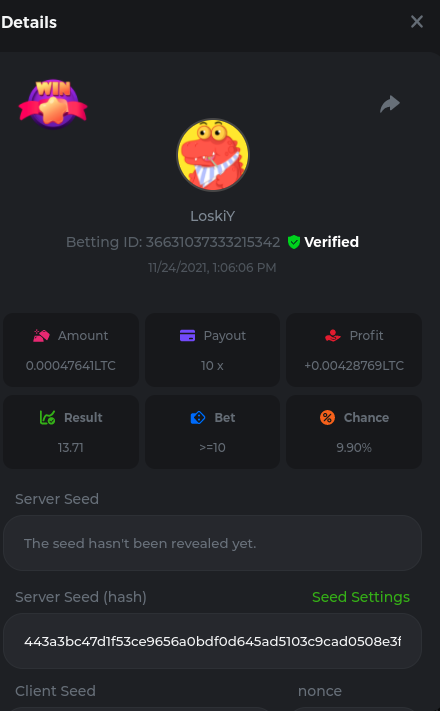440x711 pixels.
Task: Click the LoskiY username
Action: click(x=212, y=216)
